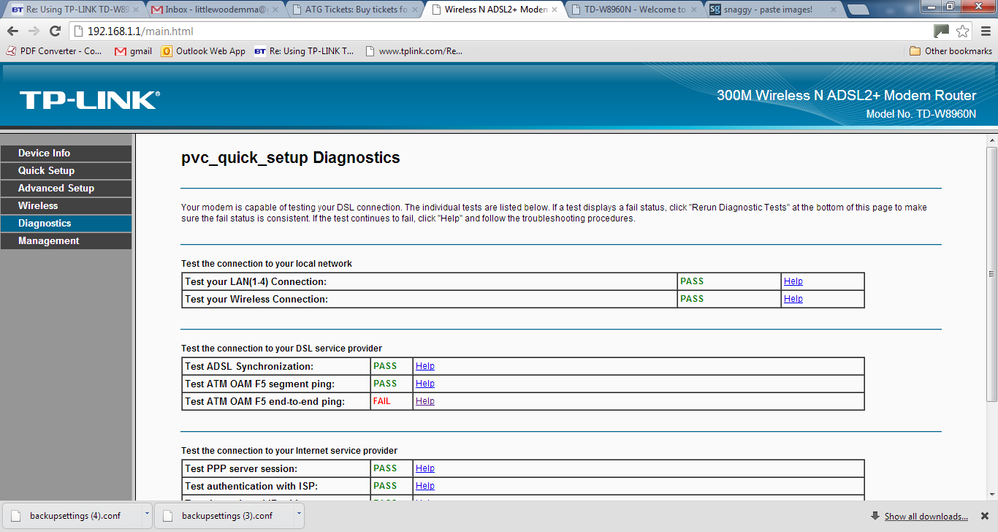The width and height of the screenshot is (998, 532).
Task: Open the www.tplink.com bookmark
Action: coord(414,51)
